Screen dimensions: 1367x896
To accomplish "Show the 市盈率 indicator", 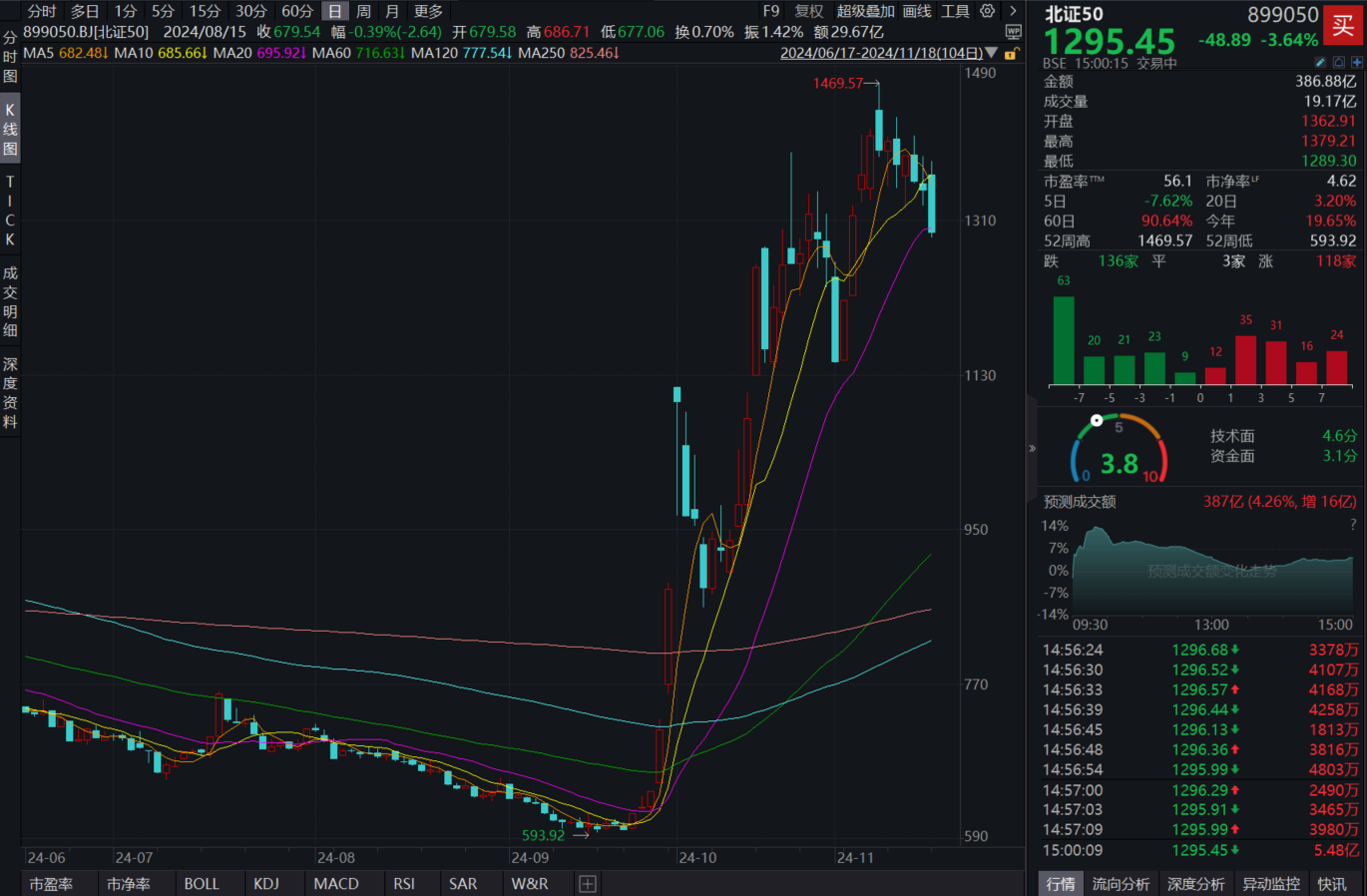I will (51, 884).
